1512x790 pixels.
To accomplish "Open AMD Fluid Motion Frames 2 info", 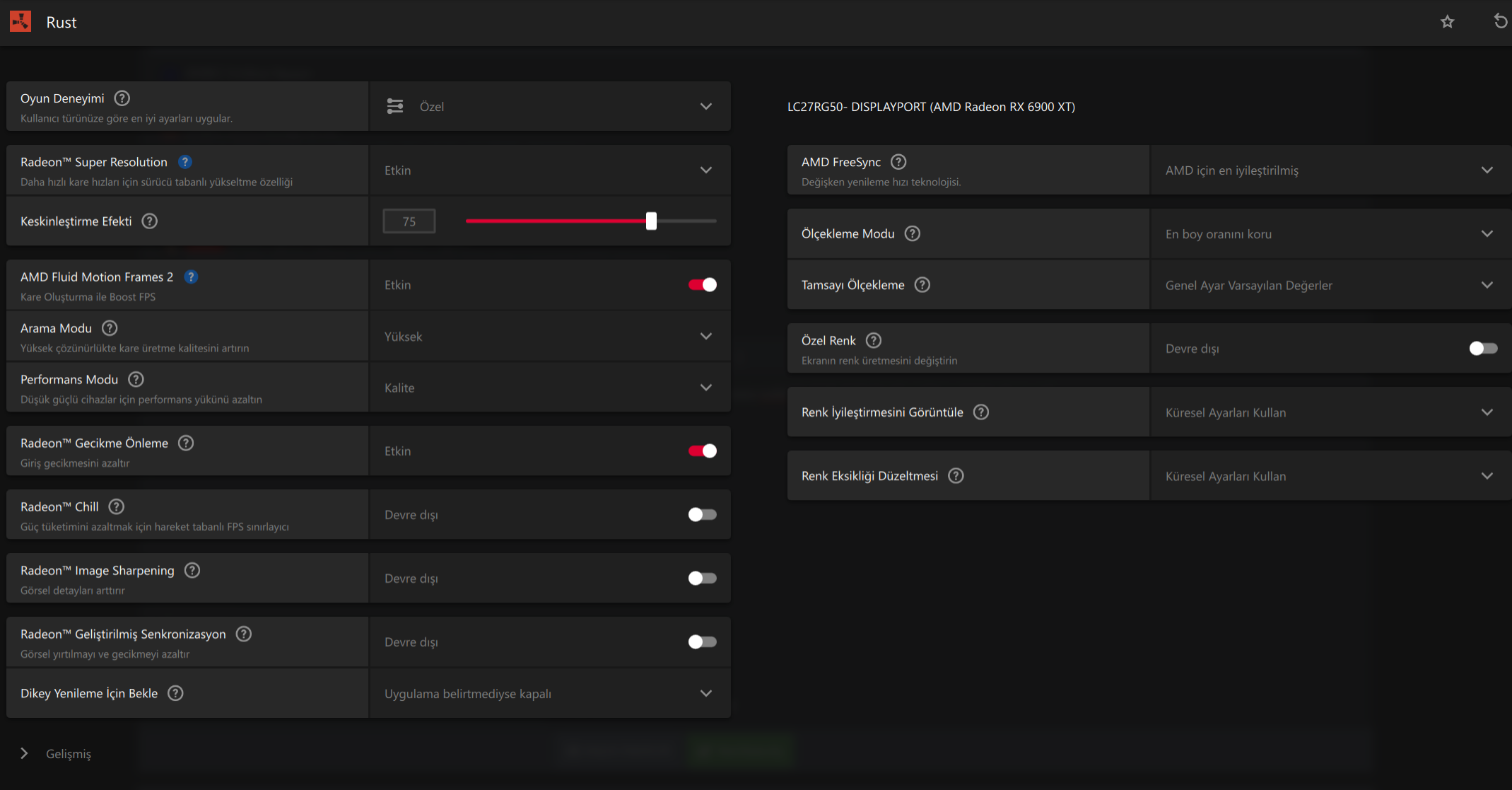I will 191,277.
